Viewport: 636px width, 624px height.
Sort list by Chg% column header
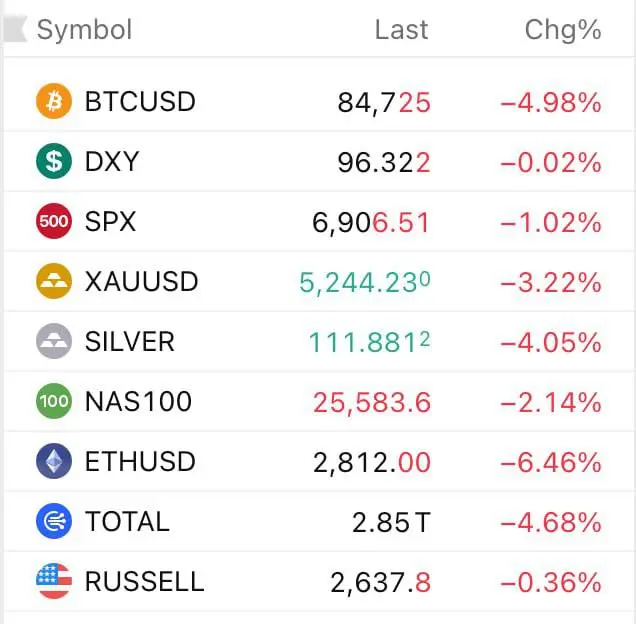tap(563, 30)
